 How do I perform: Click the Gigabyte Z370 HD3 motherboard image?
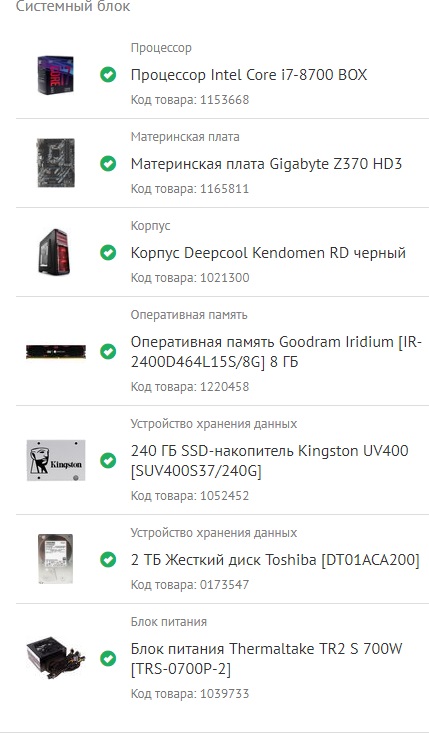56,163
